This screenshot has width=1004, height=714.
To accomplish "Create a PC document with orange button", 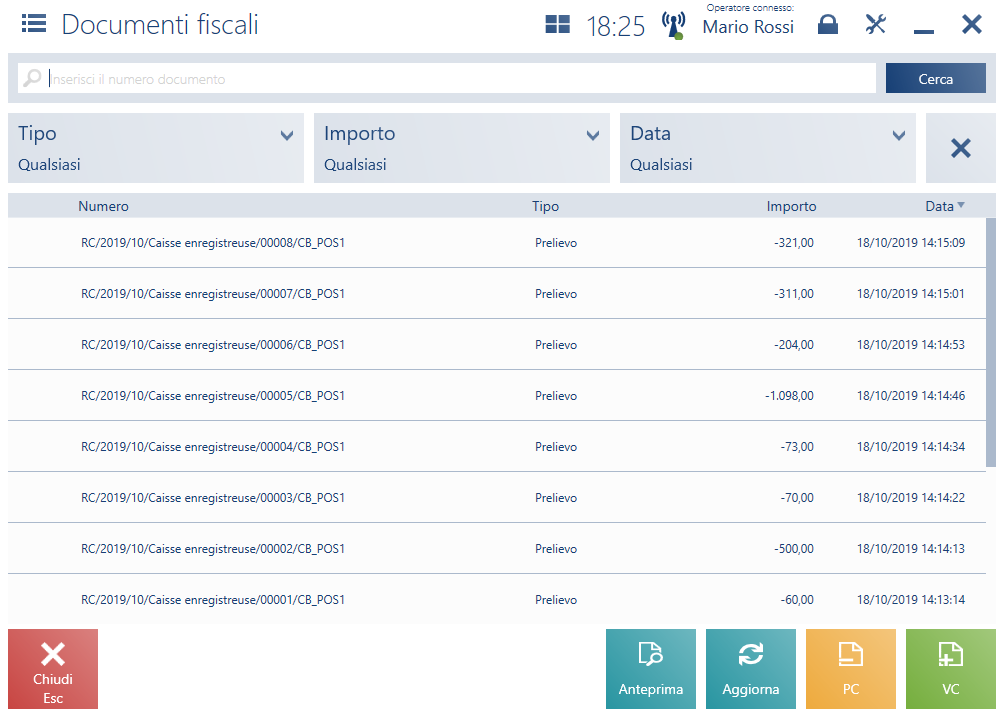I will click(x=850, y=669).
